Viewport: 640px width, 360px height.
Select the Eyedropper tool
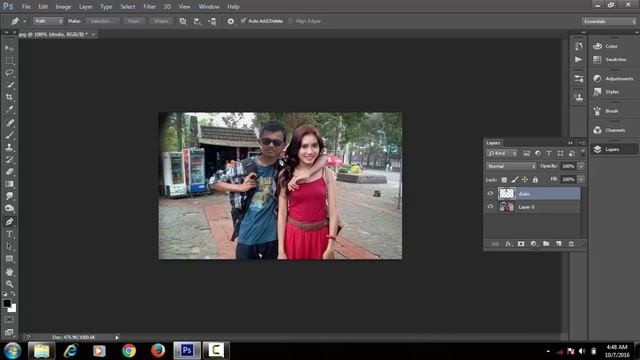(x=9, y=109)
